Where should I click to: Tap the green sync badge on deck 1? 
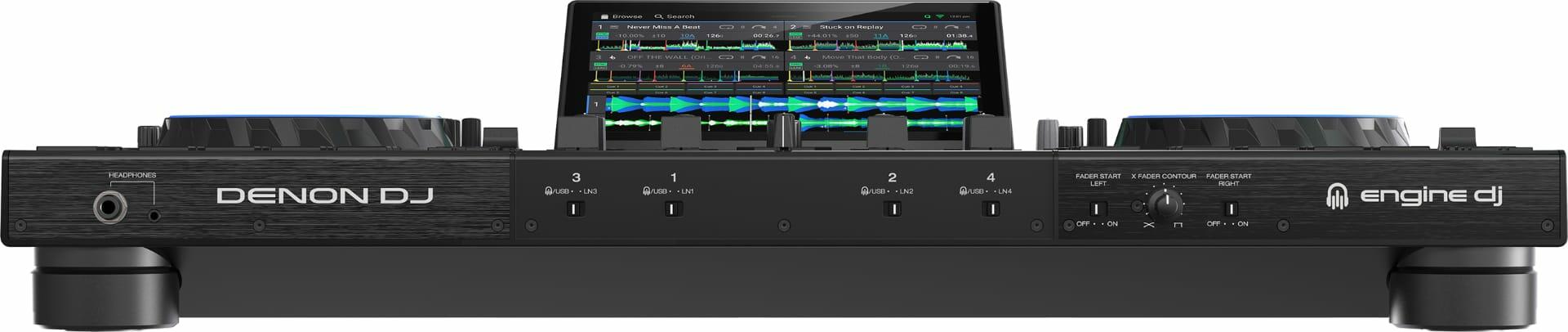coord(602,36)
